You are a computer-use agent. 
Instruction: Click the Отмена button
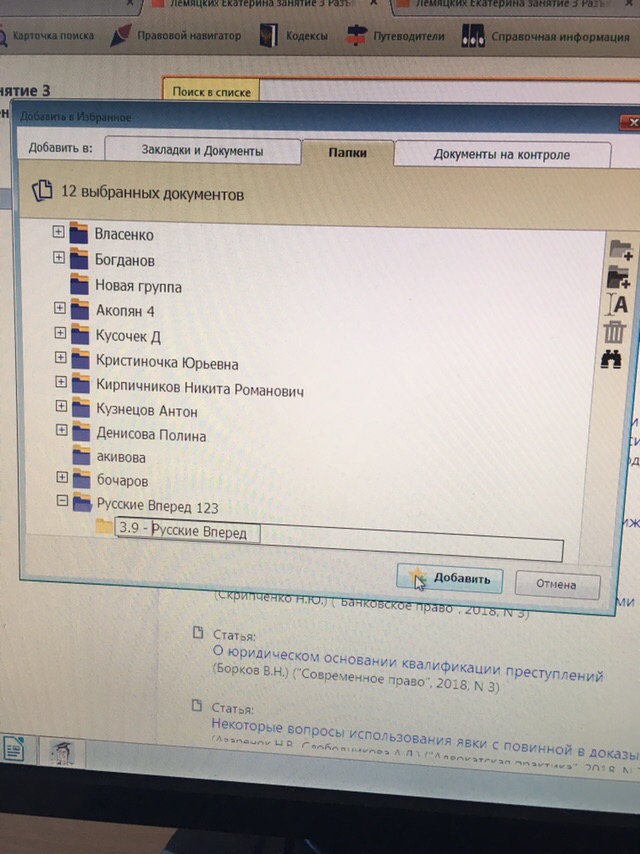[557, 584]
